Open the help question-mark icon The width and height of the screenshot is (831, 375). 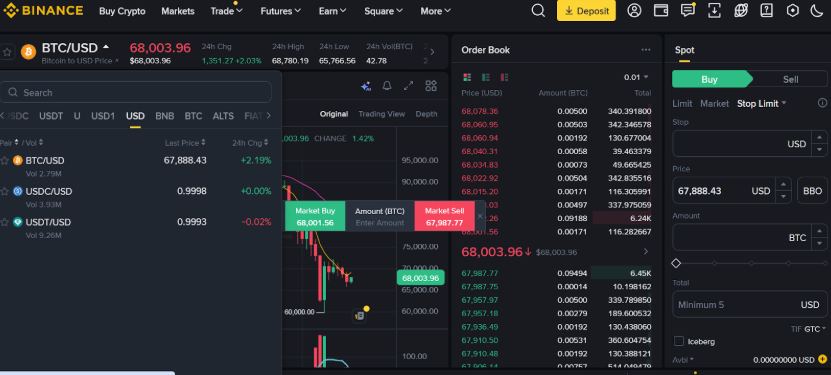coord(766,11)
